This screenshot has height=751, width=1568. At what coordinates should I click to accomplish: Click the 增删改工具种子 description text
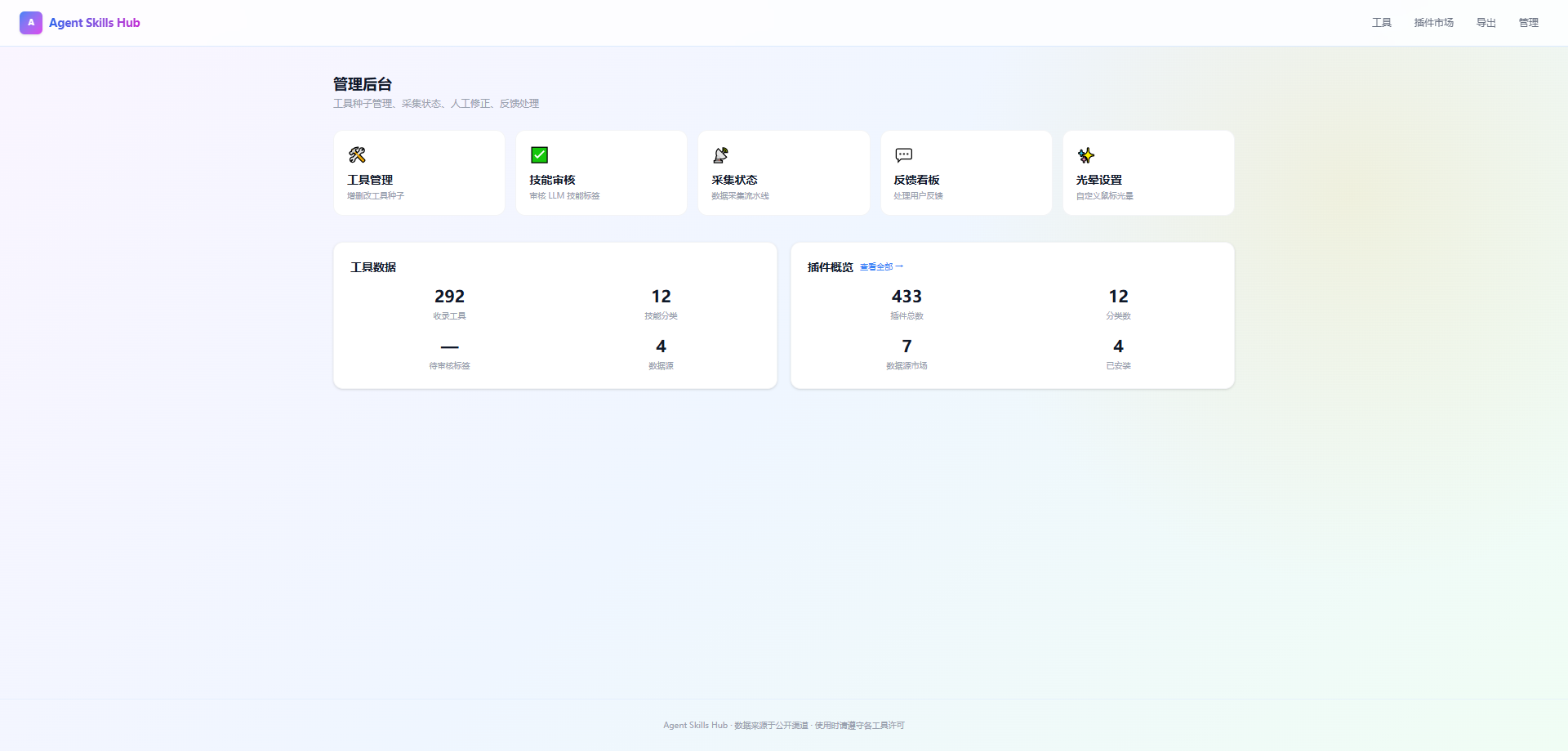point(376,196)
